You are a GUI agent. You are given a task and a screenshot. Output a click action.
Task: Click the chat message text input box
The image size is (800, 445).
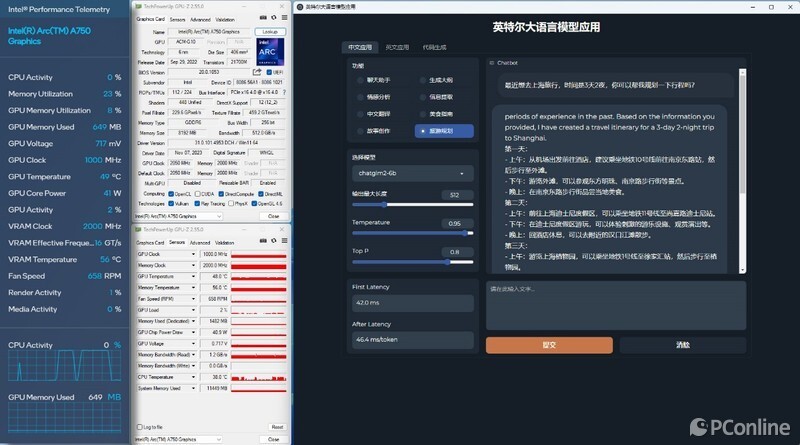tap(616, 305)
